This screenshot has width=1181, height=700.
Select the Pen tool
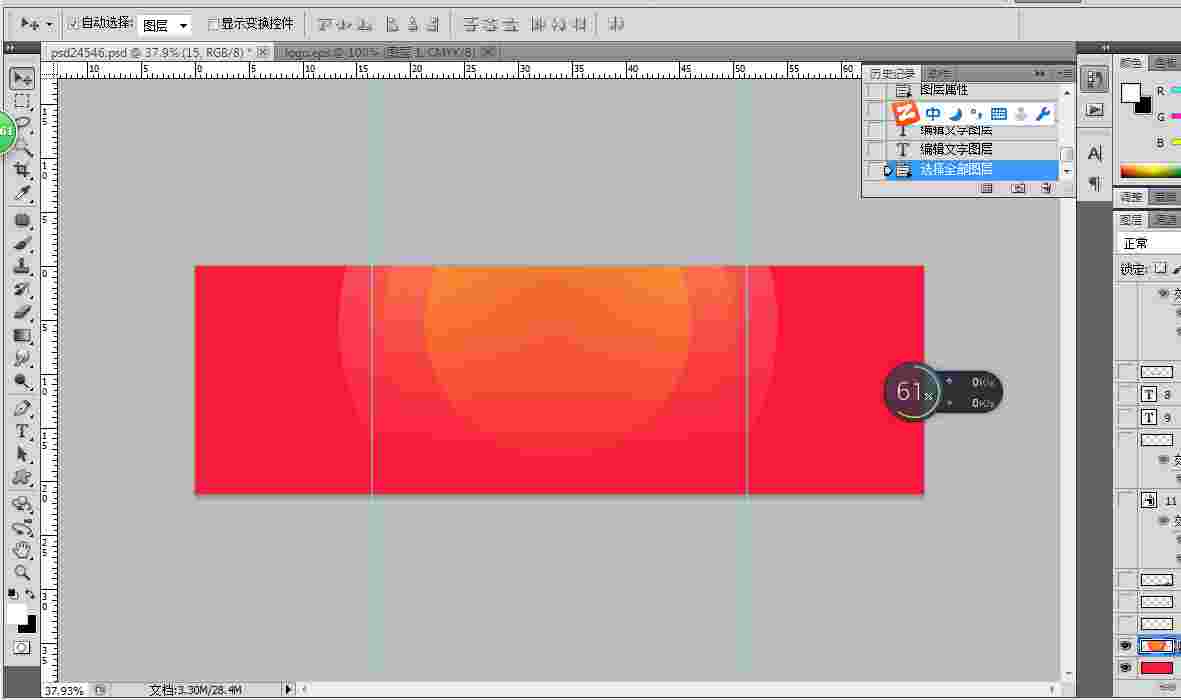coord(22,408)
